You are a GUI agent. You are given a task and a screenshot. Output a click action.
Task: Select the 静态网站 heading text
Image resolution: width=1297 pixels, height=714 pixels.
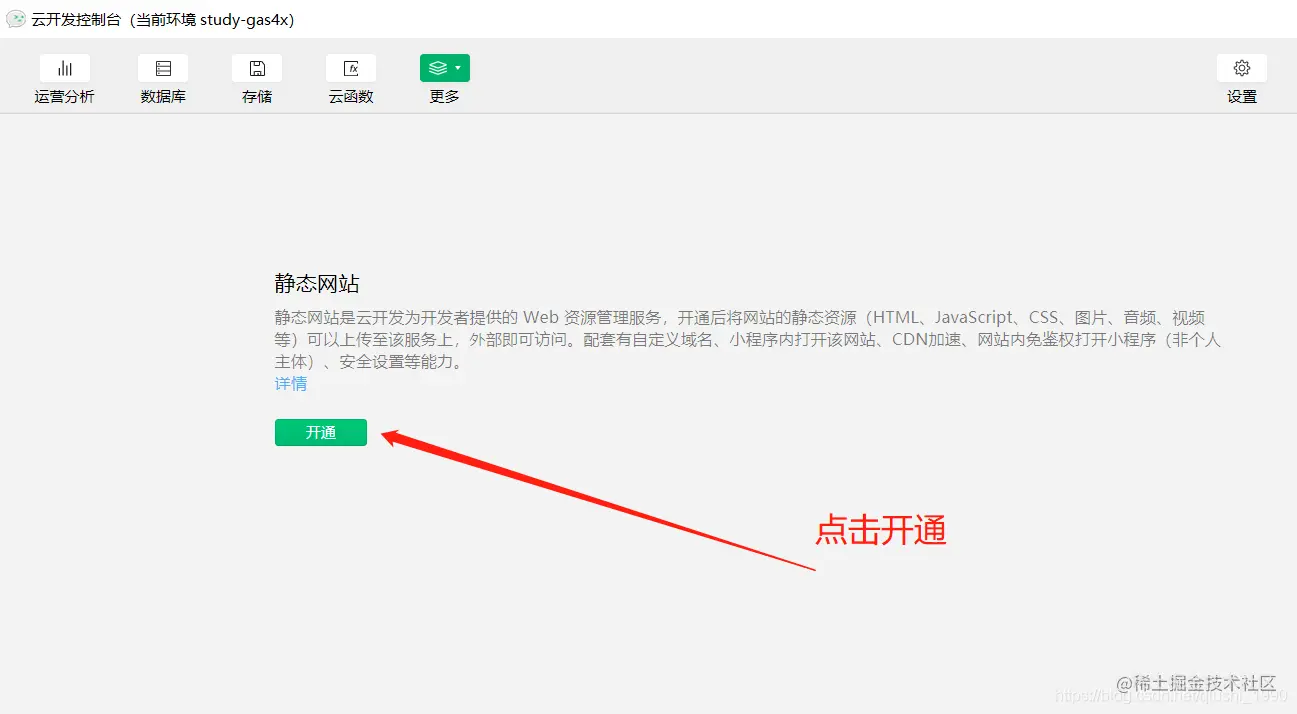pyautogui.click(x=317, y=283)
